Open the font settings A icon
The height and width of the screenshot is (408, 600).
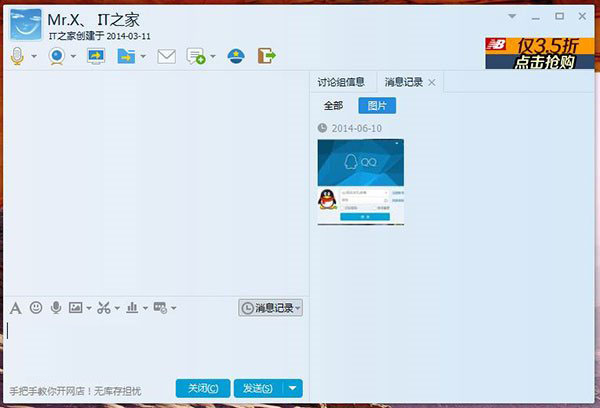(x=15, y=308)
